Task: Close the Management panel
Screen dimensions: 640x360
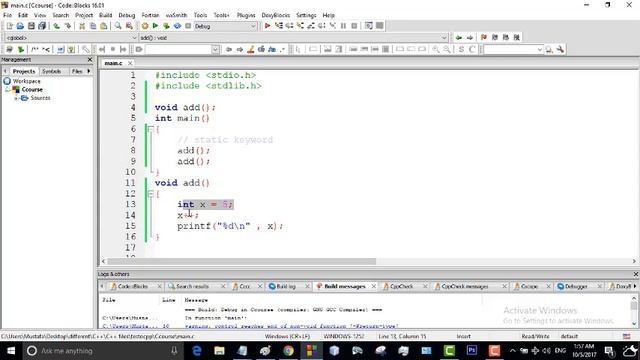Action: tap(90, 60)
